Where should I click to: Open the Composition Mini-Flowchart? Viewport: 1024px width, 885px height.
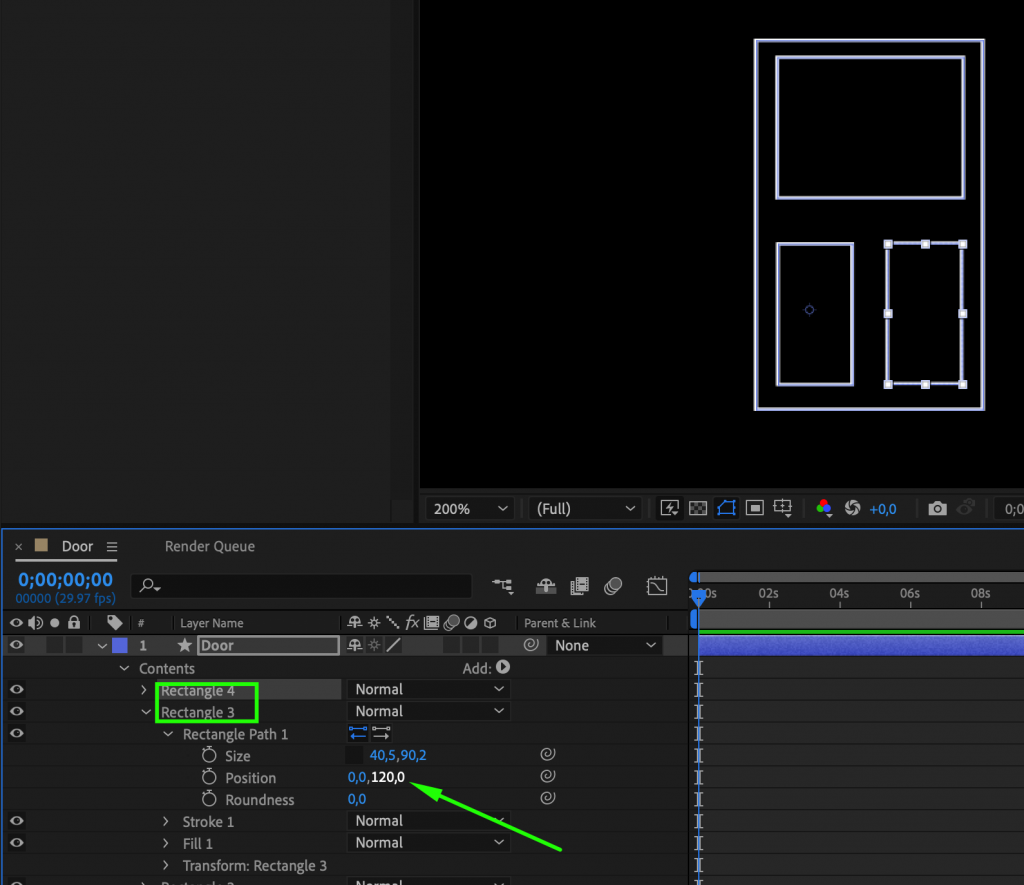(502, 587)
